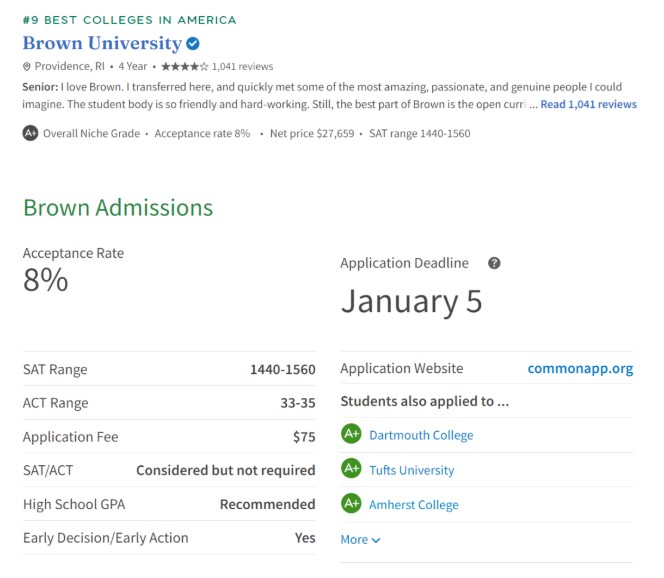Image resolution: width=664 pixels, height=578 pixels.
Task: Follow the Read 1,041 reviews link
Action: click(x=588, y=104)
